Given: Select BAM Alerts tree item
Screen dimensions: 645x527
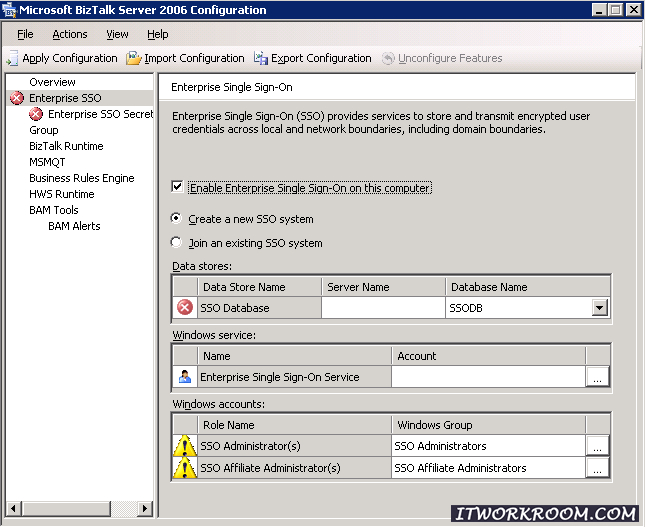Looking at the screenshot, I should tap(74, 226).
